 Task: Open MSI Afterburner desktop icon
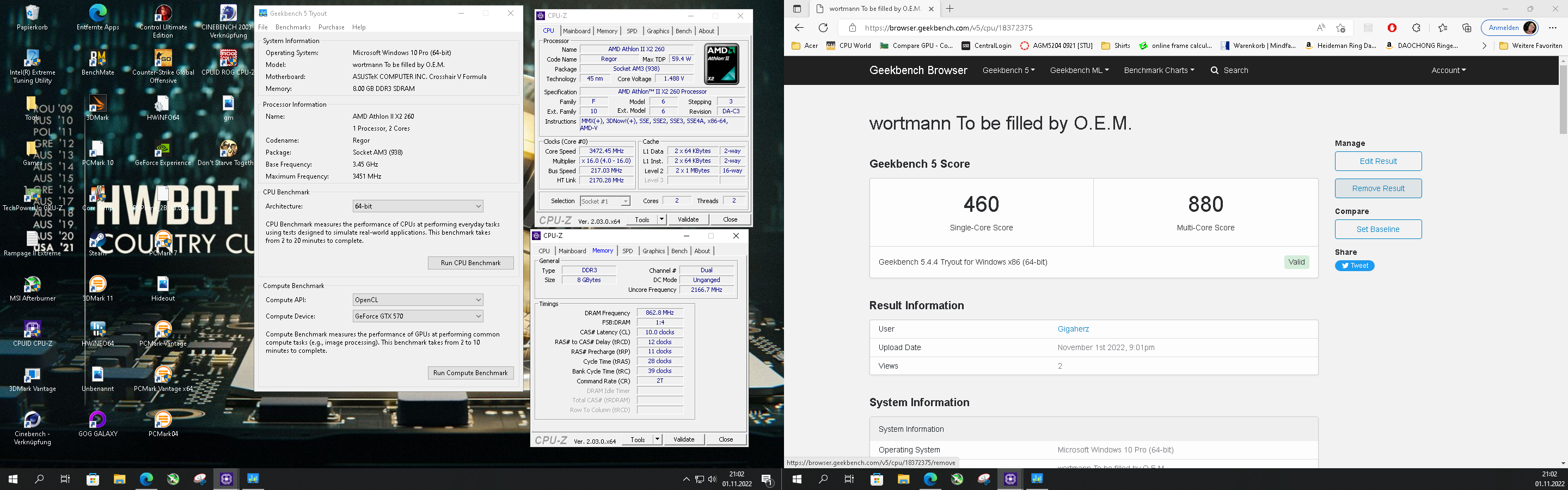click(x=32, y=289)
